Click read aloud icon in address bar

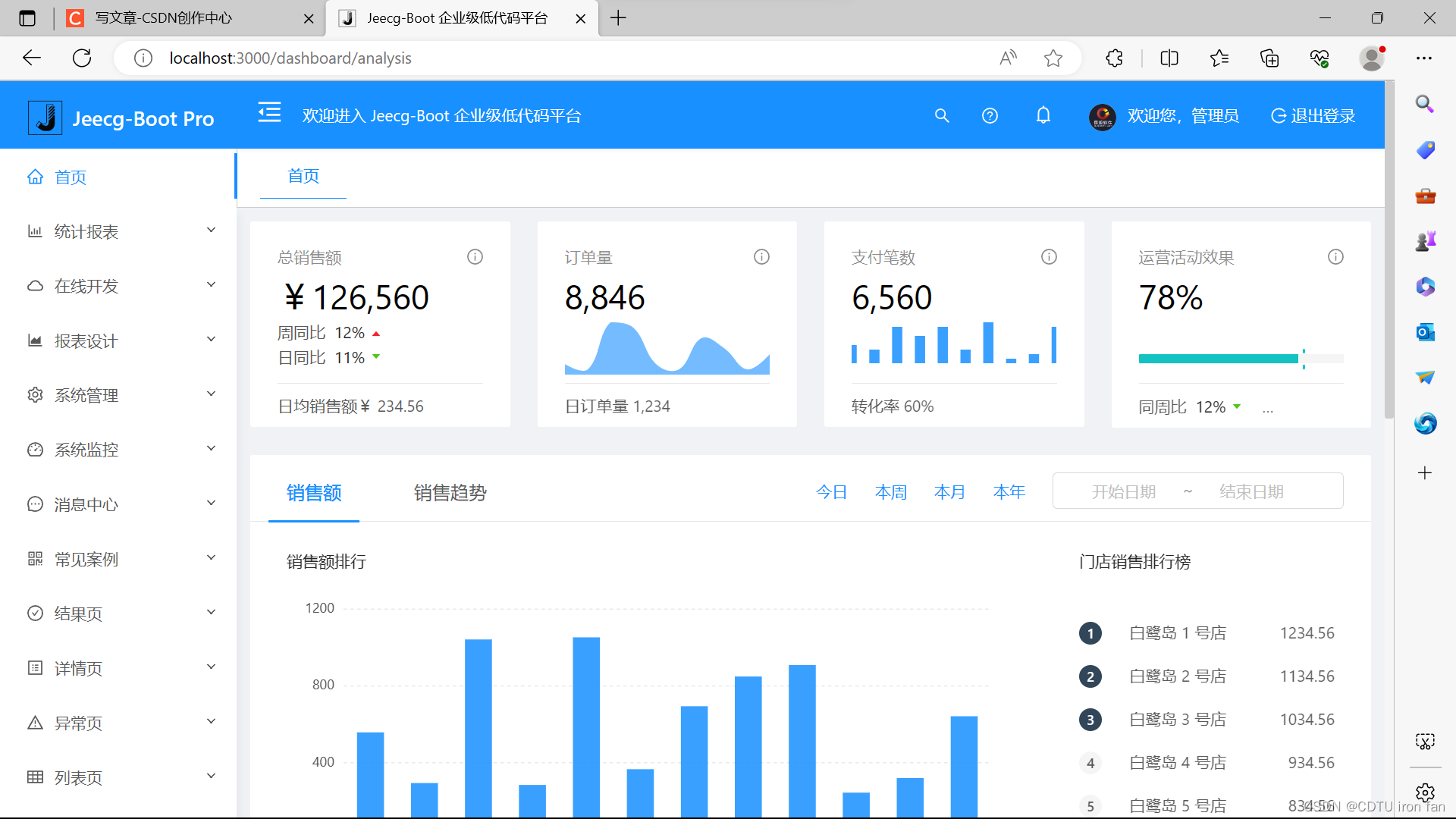1008,58
